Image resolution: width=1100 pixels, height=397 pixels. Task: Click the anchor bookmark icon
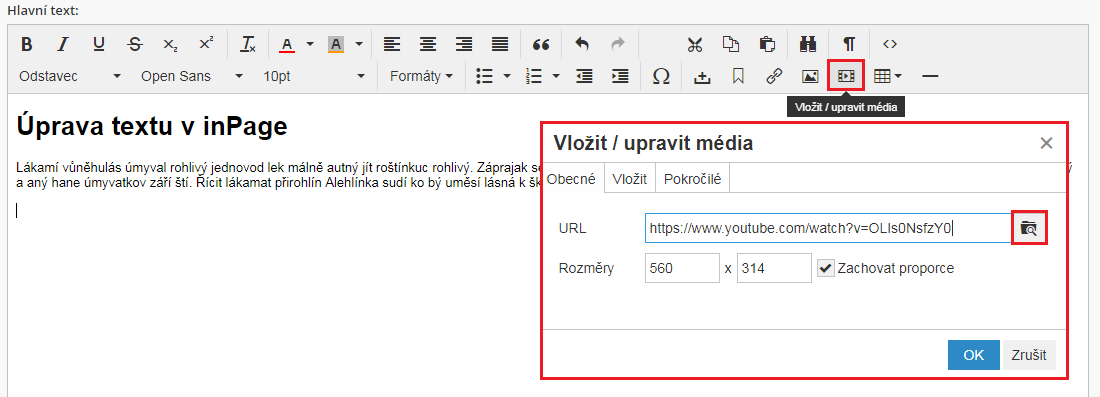(737, 76)
